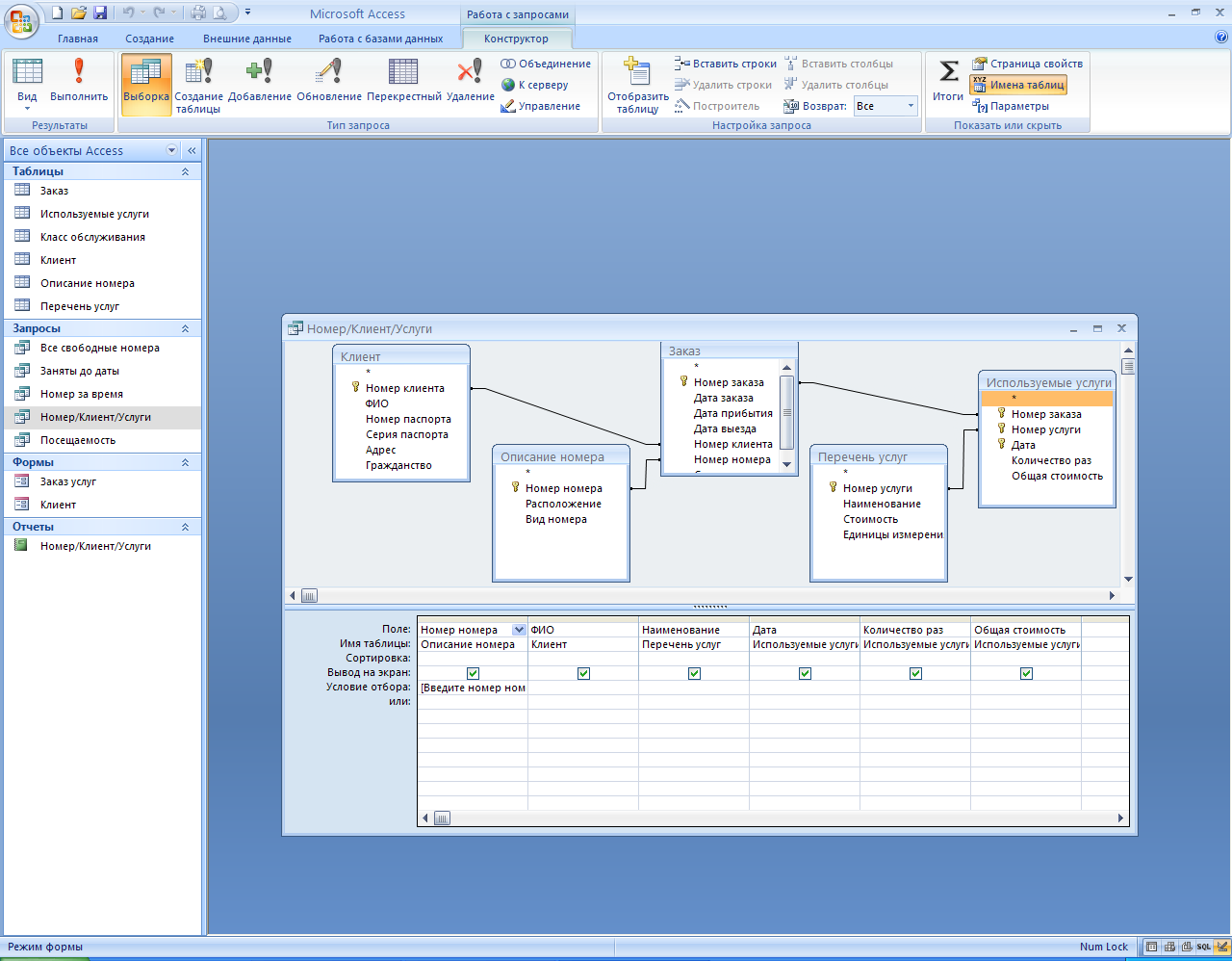Screen dimensions: 1232x961
Task: Save using the floppy disk icon
Action: [x=100, y=13]
